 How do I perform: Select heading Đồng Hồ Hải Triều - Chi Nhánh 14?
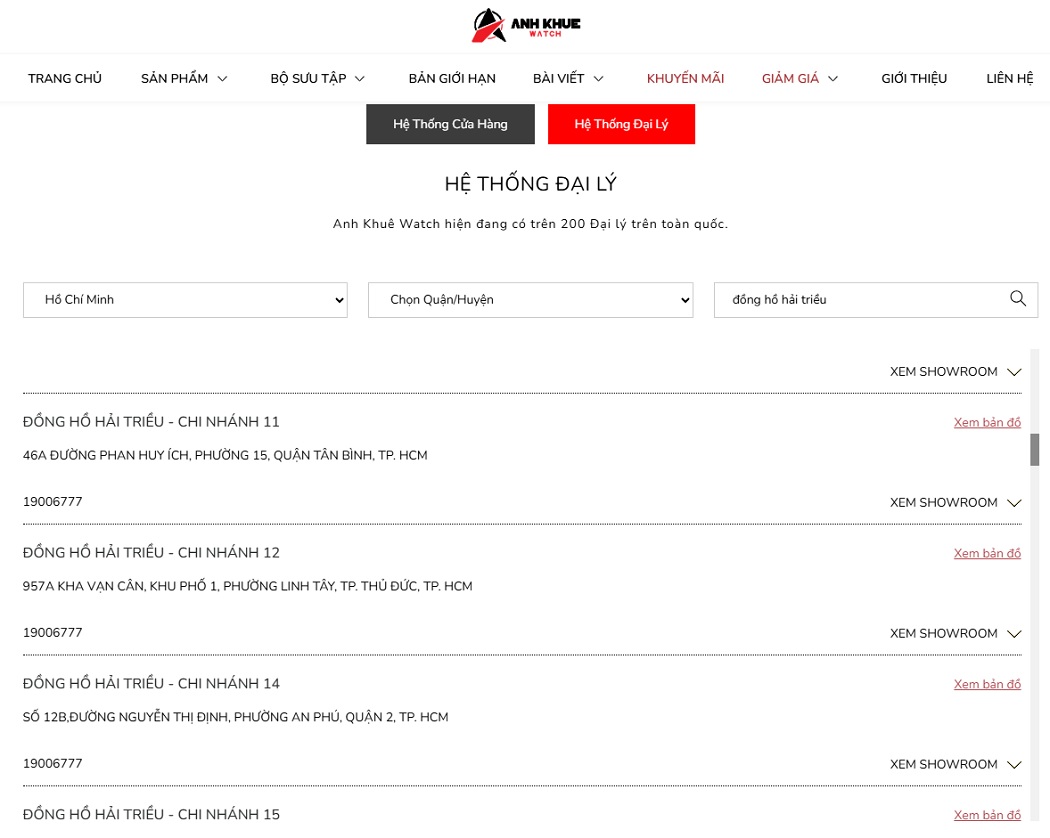click(x=151, y=683)
